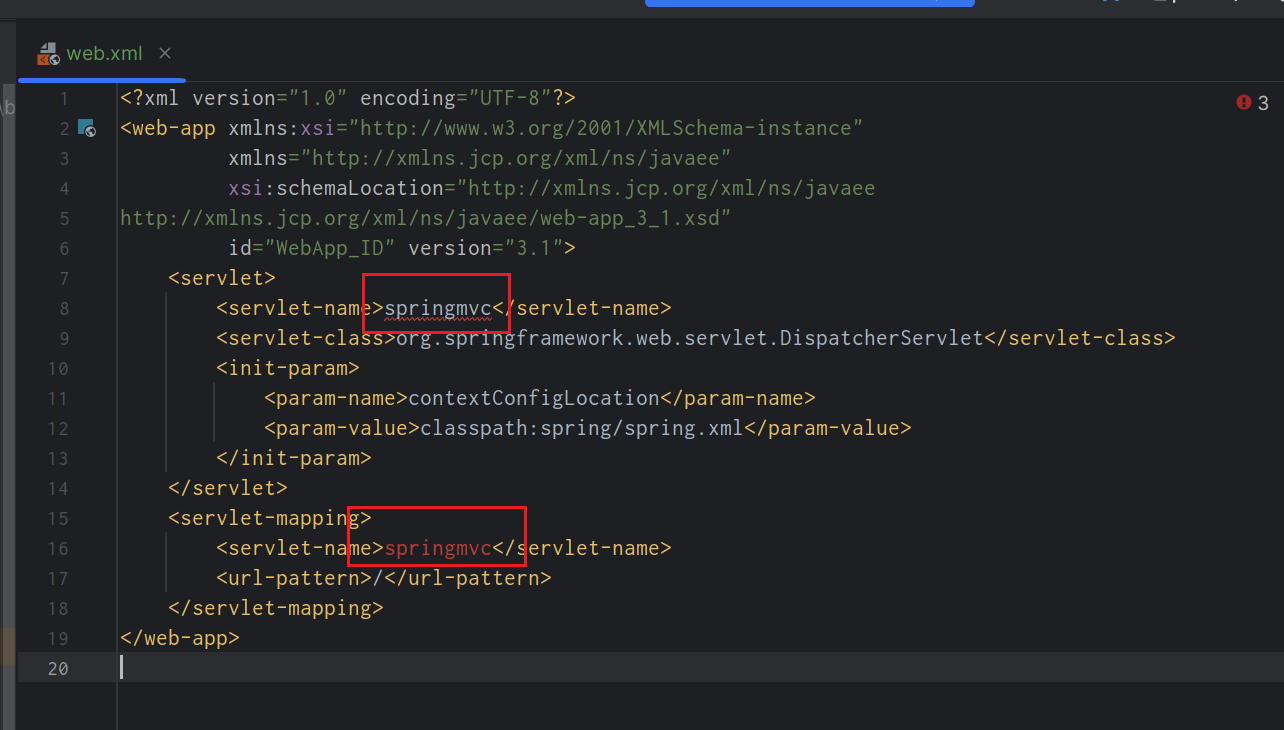Click the opening init-param tag
Image resolution: width=1284 pixels, height=730 pixels.
tap(288, 368)
